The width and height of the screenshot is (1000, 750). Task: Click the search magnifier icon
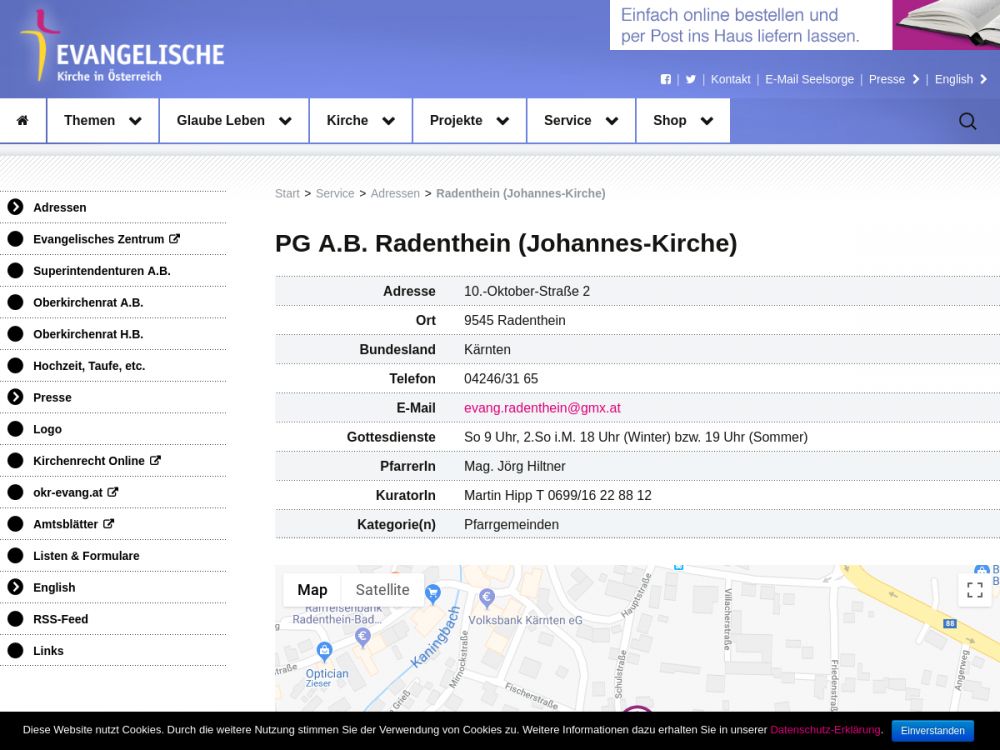coord(967,121)
